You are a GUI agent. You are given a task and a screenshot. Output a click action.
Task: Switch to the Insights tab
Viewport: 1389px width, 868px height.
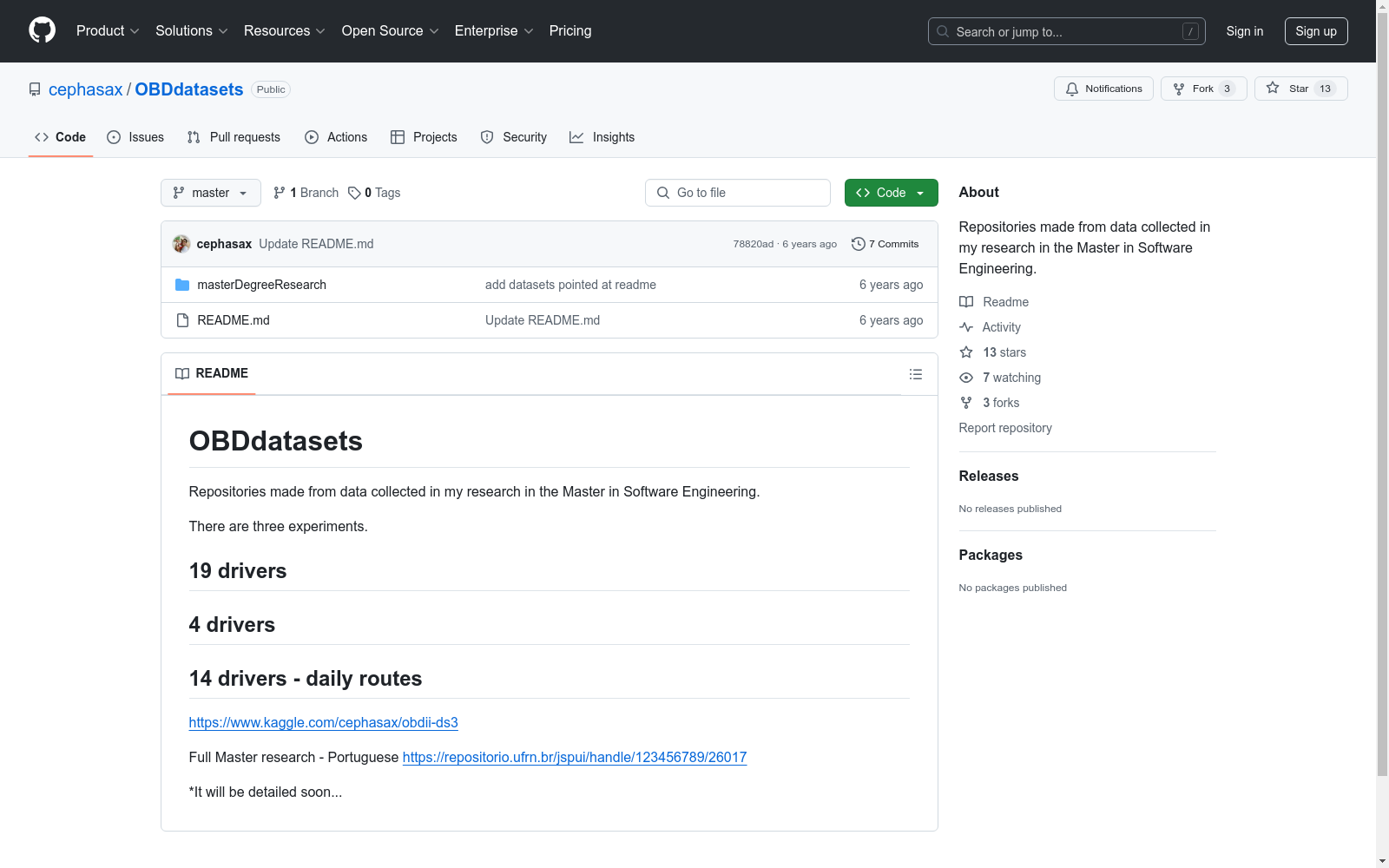point(602,137)
